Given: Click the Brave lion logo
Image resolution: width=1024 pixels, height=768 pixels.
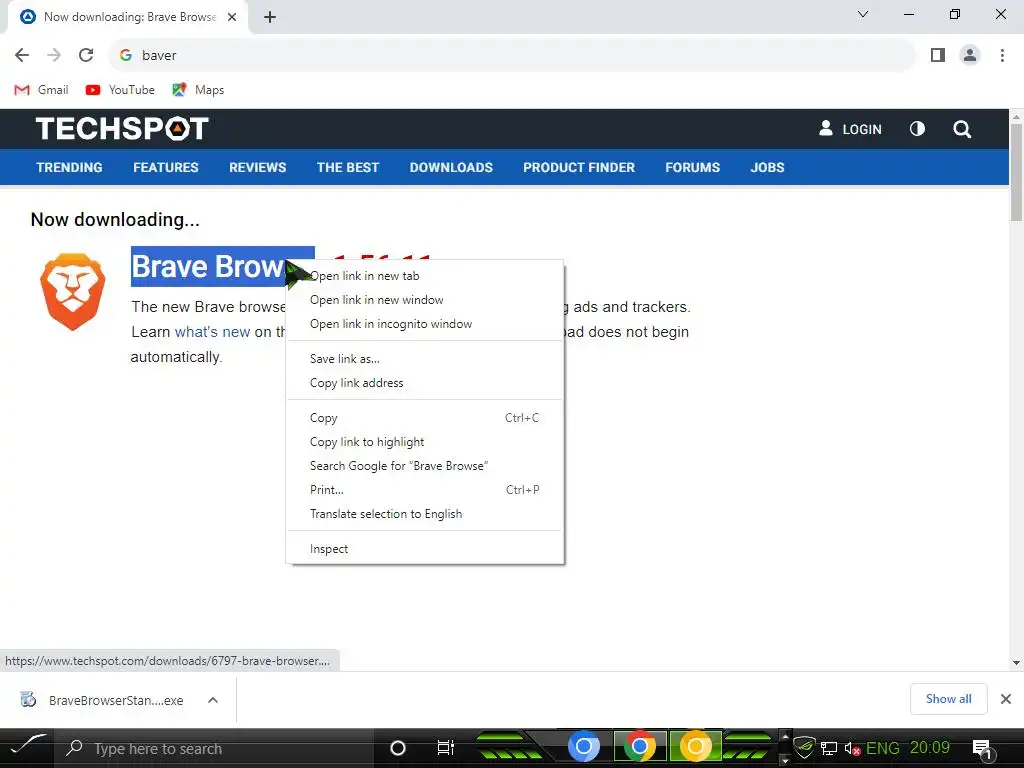Looking at the screenshot, I should click(x=72, y=291).
